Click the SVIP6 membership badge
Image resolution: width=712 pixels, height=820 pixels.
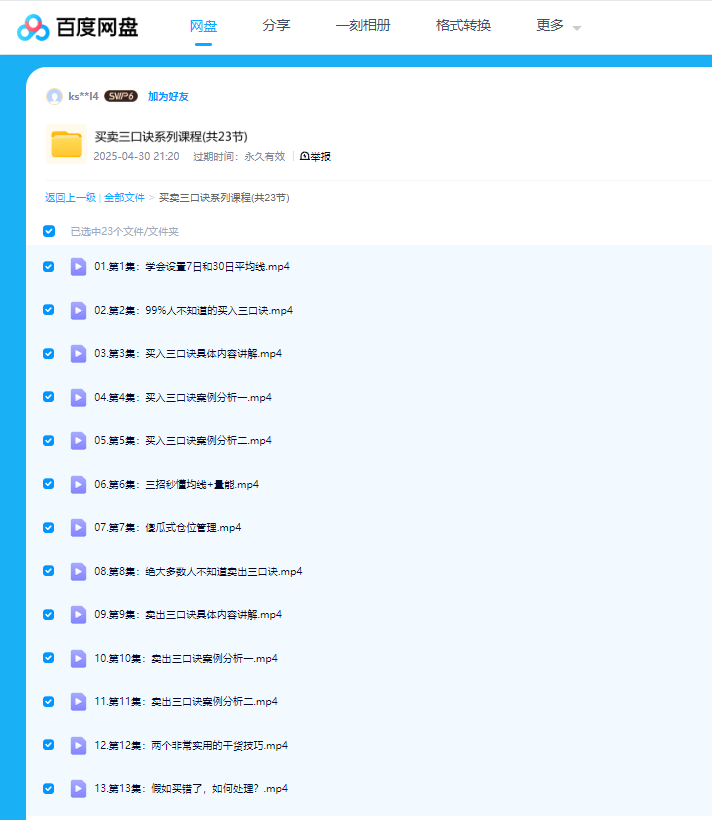click(x=121, y=97)
